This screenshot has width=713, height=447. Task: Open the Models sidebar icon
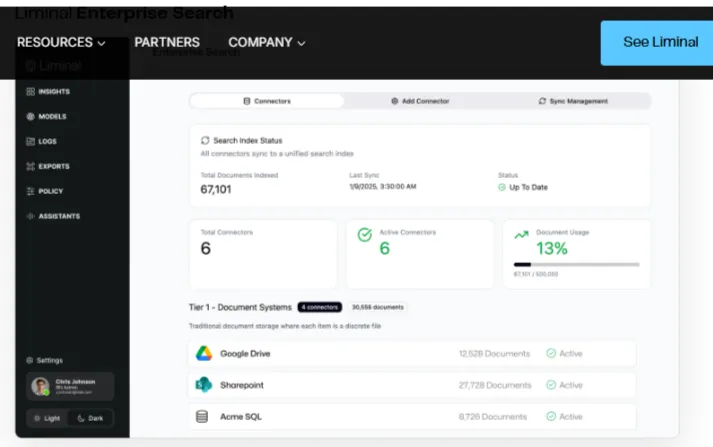coord(30,116)
